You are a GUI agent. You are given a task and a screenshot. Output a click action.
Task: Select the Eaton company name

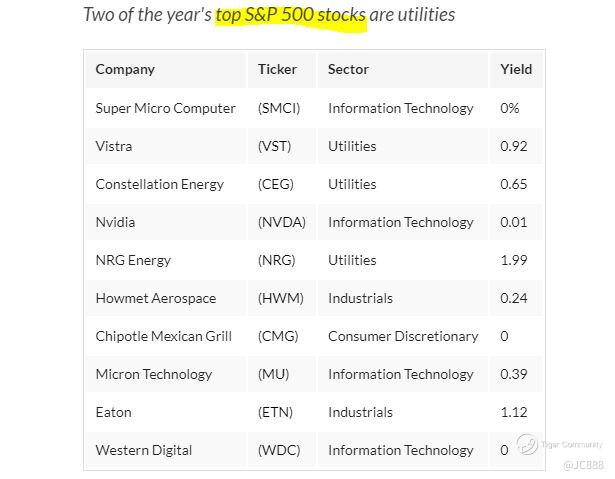(113, 412)
